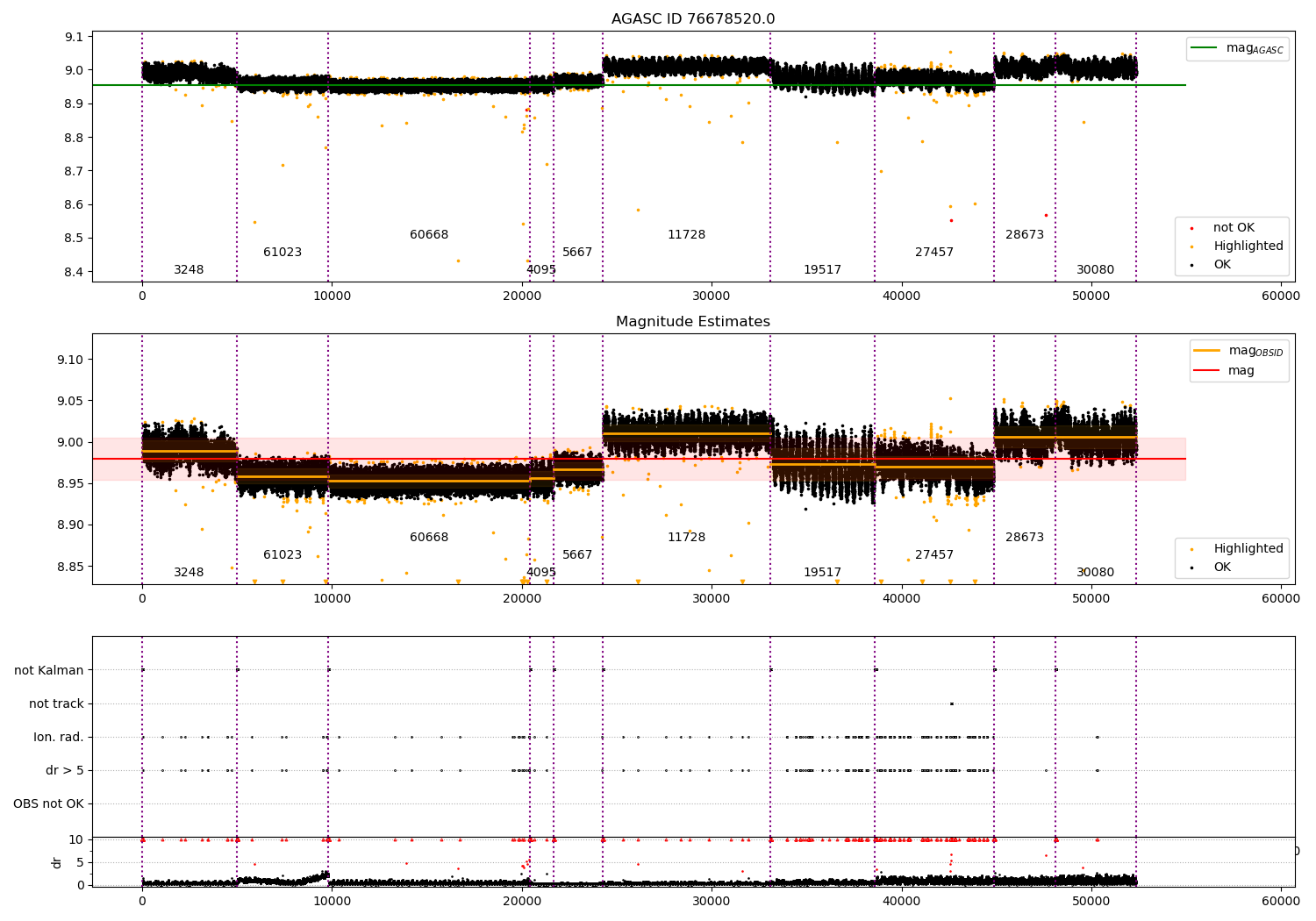Viewport: 1316px width, 921px height.
Task: Click OBSID 28673 label in Magnitude Estimates plot
Action: [1025, 538]
